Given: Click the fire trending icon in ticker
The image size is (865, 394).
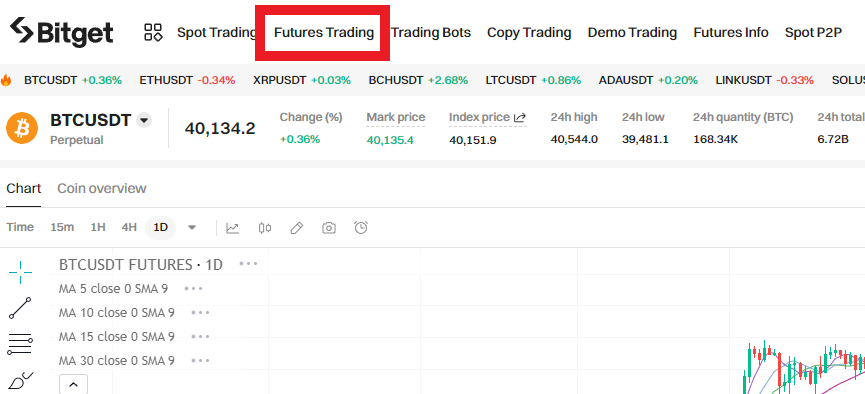Looking at the screenshot, I should pyautogui.click(x=6, y=80).
